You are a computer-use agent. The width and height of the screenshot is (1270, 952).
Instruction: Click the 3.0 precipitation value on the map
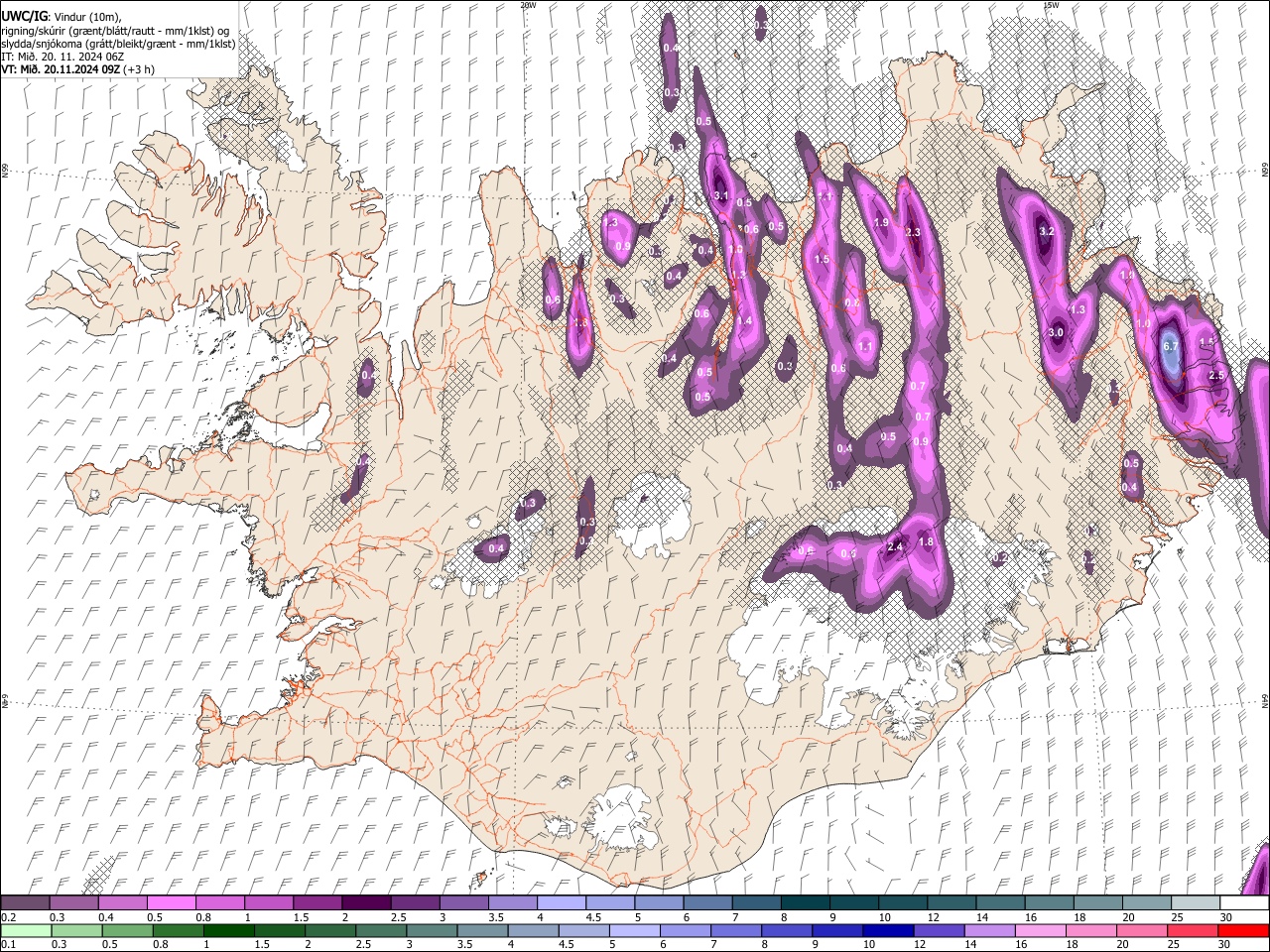coord(1056,333)
